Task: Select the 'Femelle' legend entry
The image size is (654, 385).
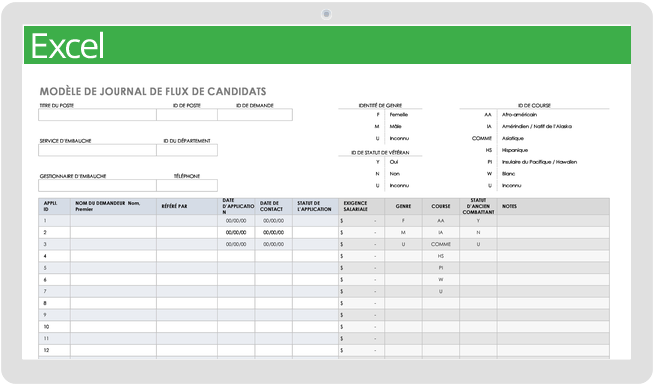Action: pos(399,115)
